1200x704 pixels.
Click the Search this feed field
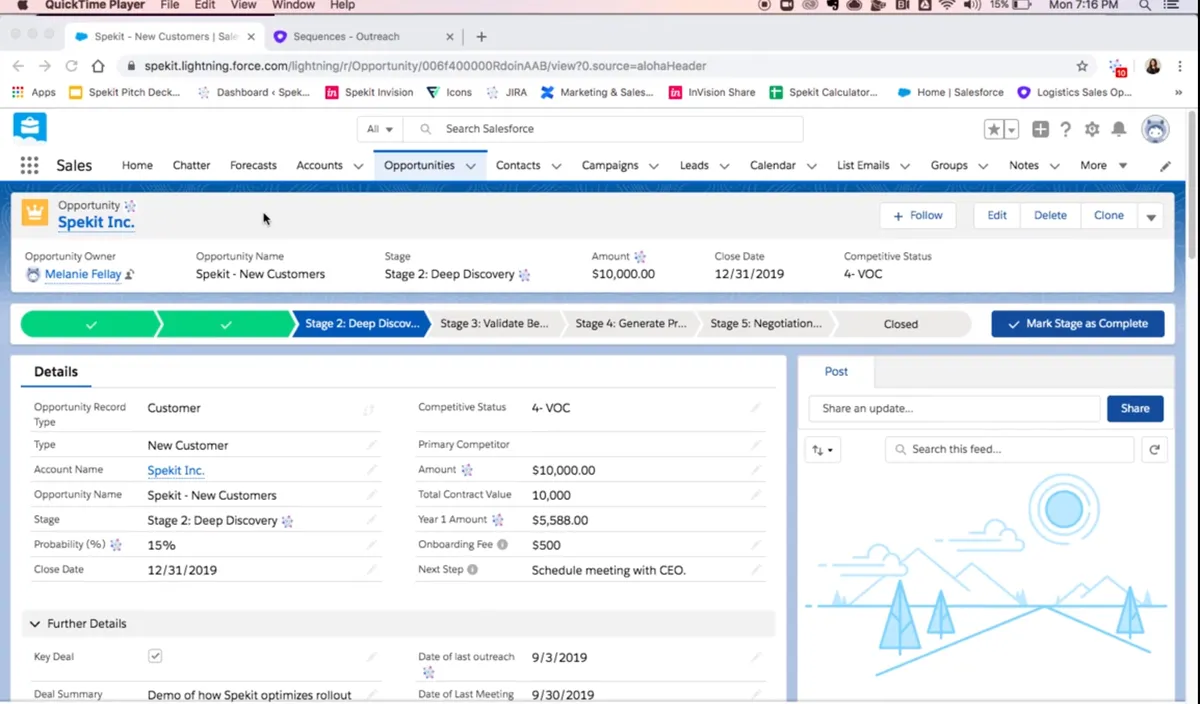pyautogui.click(x=1010, y=450)
